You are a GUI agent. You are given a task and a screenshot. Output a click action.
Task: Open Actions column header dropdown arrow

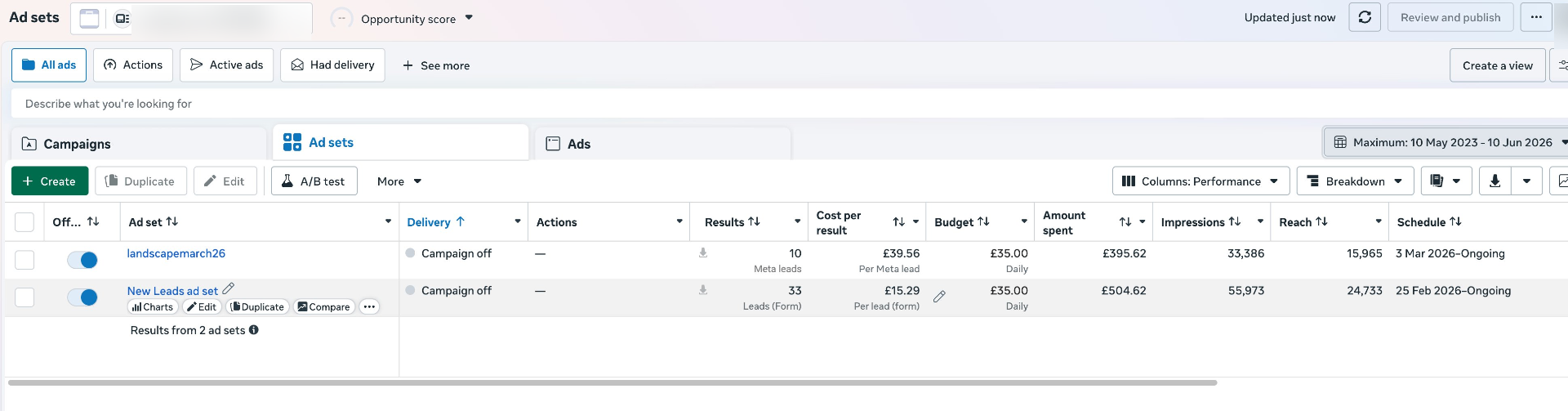pos(679,221)
